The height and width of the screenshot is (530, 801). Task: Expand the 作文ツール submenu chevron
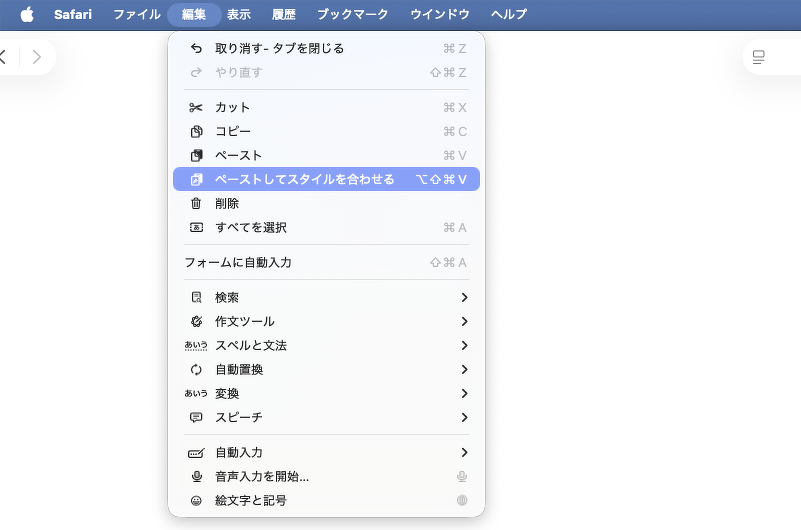coord(464,321)
